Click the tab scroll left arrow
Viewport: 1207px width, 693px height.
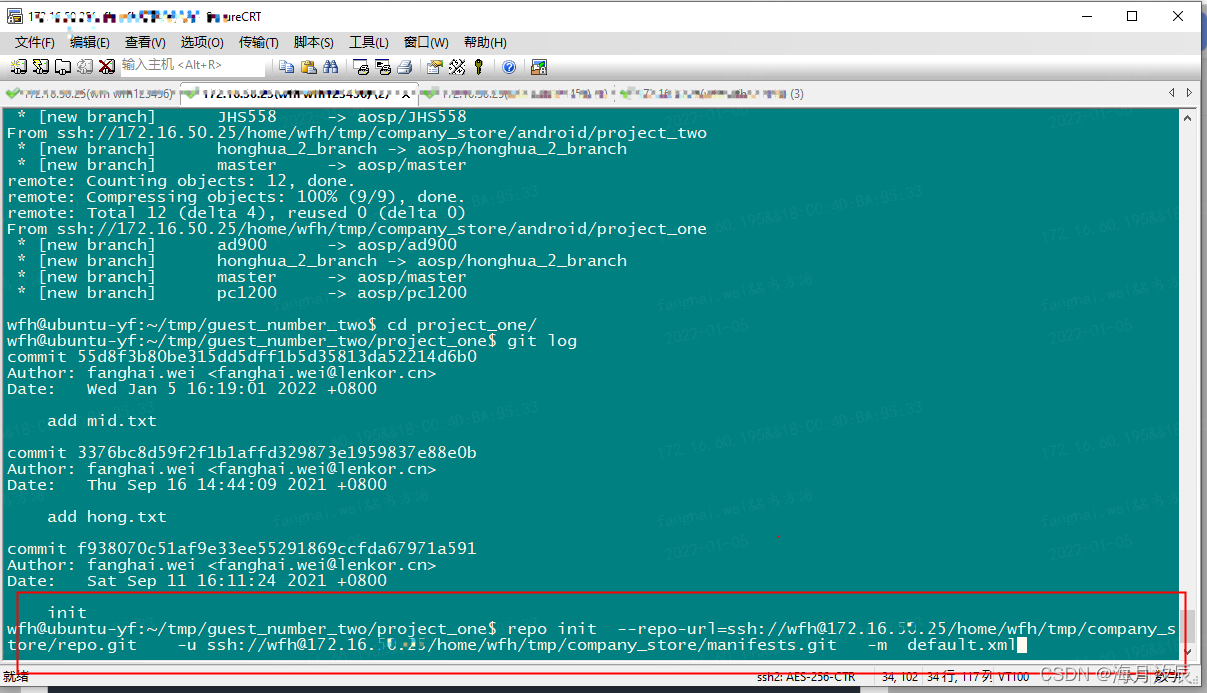(x=1172, y=93)
